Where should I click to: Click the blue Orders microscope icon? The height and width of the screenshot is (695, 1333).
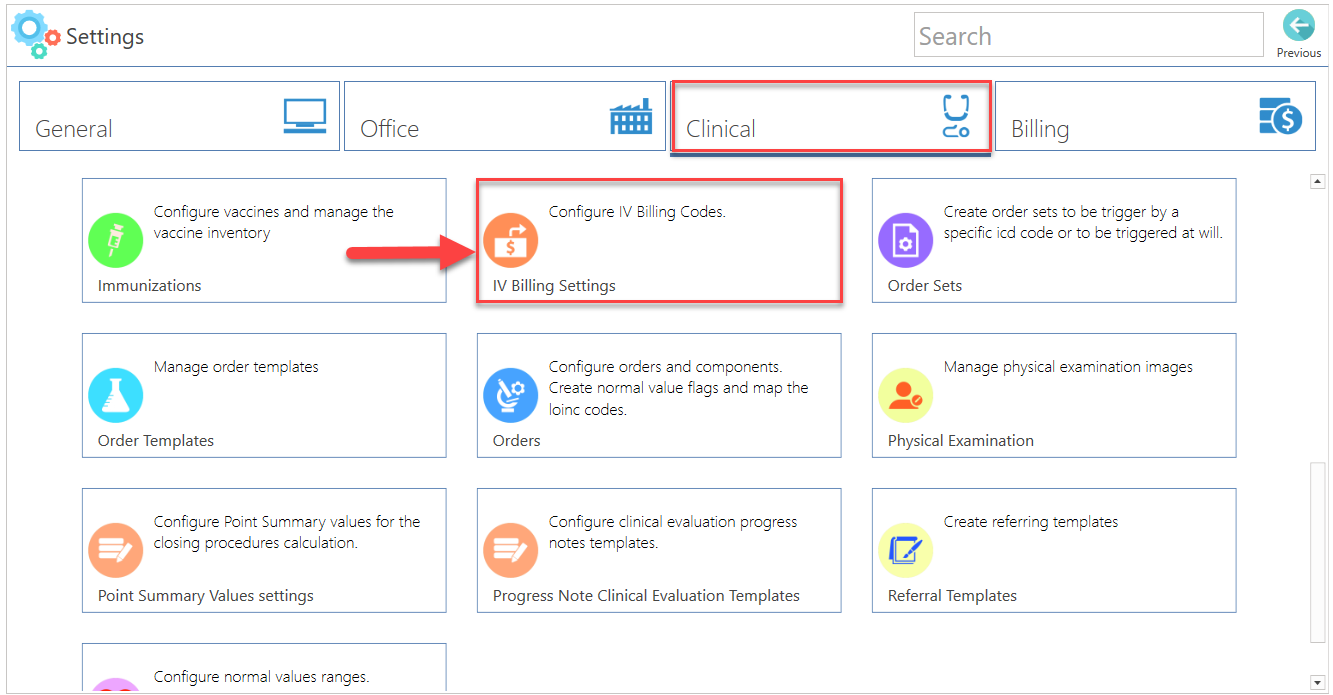click(510, 395)
